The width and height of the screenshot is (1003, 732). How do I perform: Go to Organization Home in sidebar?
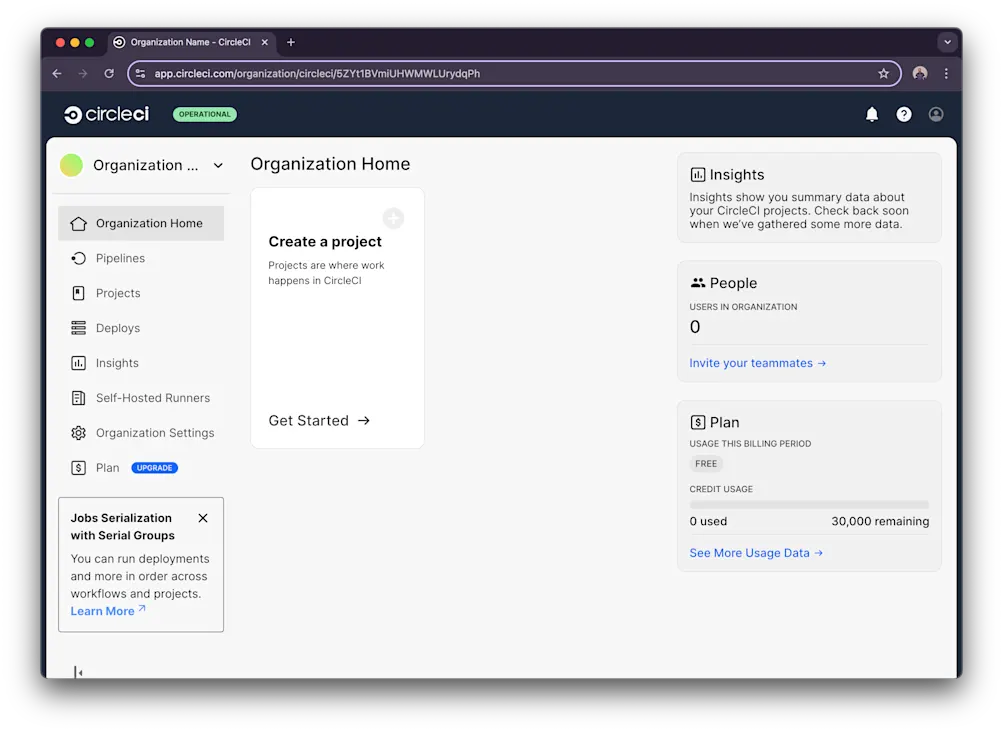click(141, 223)
